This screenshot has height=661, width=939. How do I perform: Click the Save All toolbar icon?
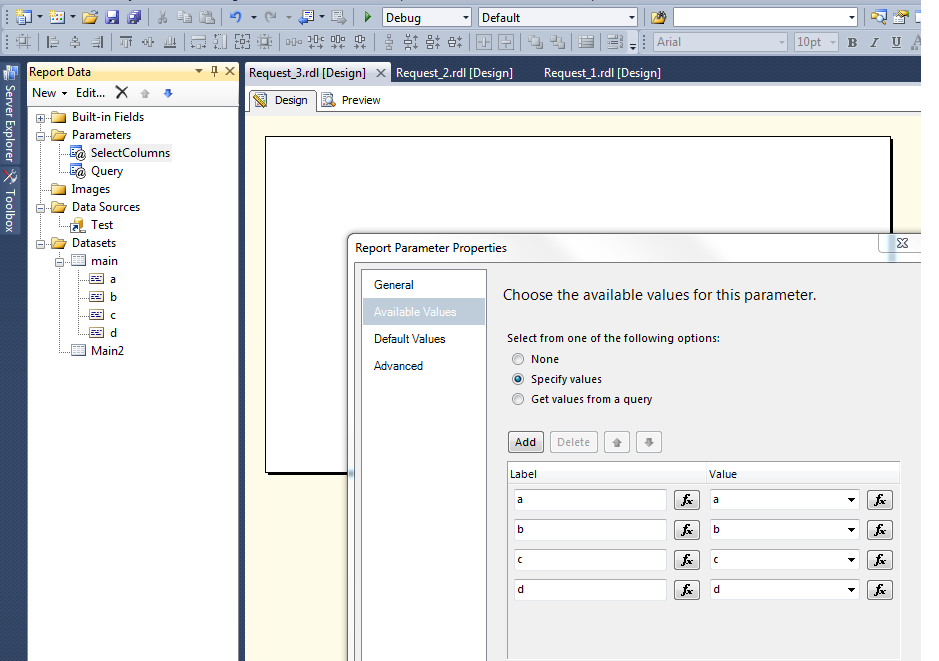pyautogui.click(x=135, y=17)
